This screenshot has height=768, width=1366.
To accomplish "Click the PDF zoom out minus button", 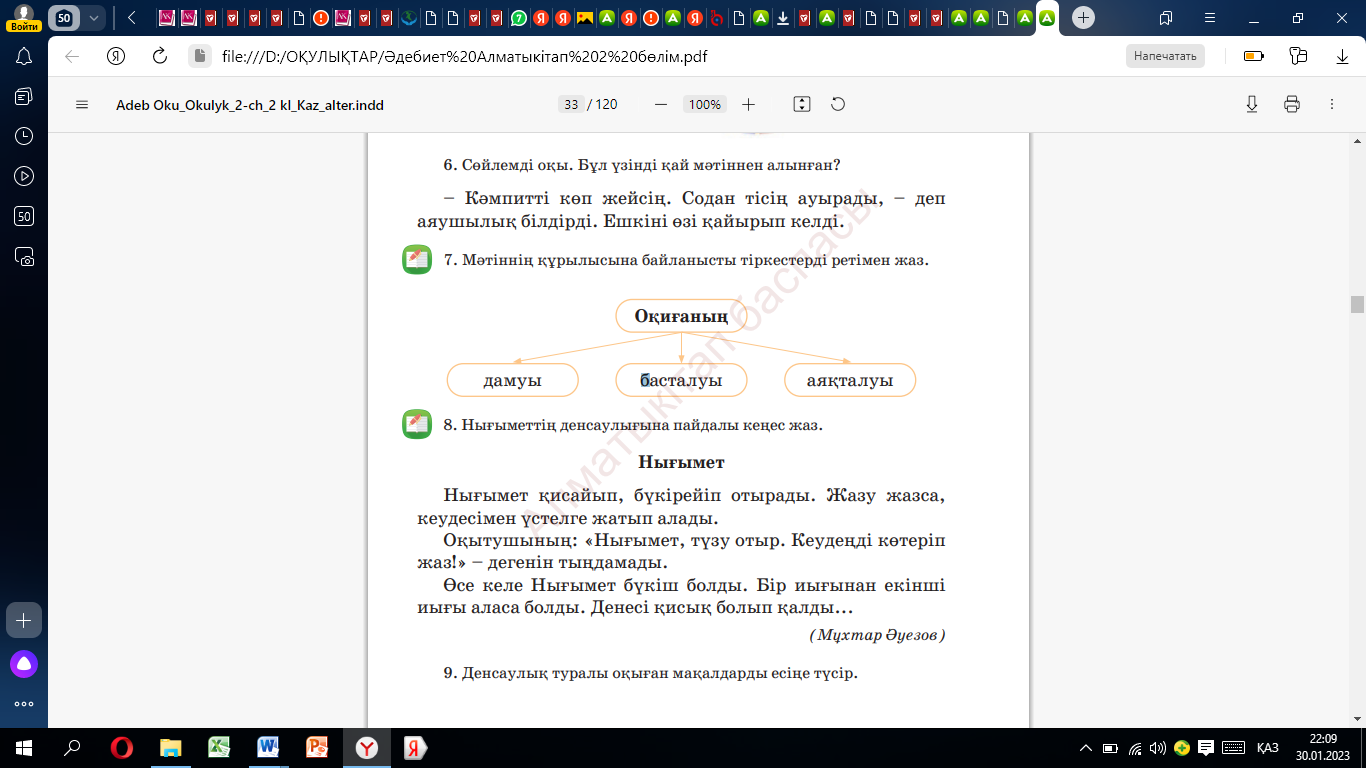I will pos(660,104).
